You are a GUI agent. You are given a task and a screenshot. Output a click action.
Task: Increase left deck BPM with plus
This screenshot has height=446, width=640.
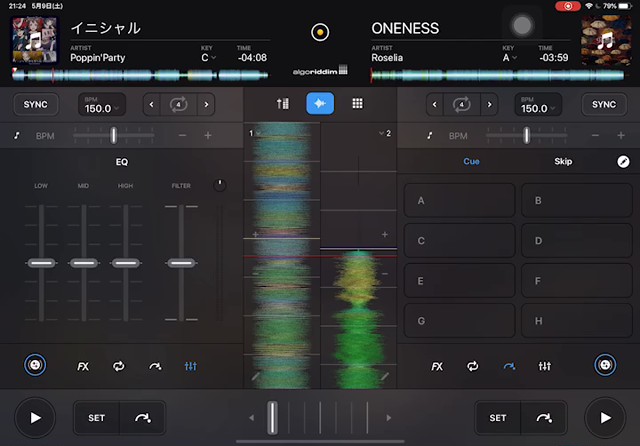pos(208,135)
